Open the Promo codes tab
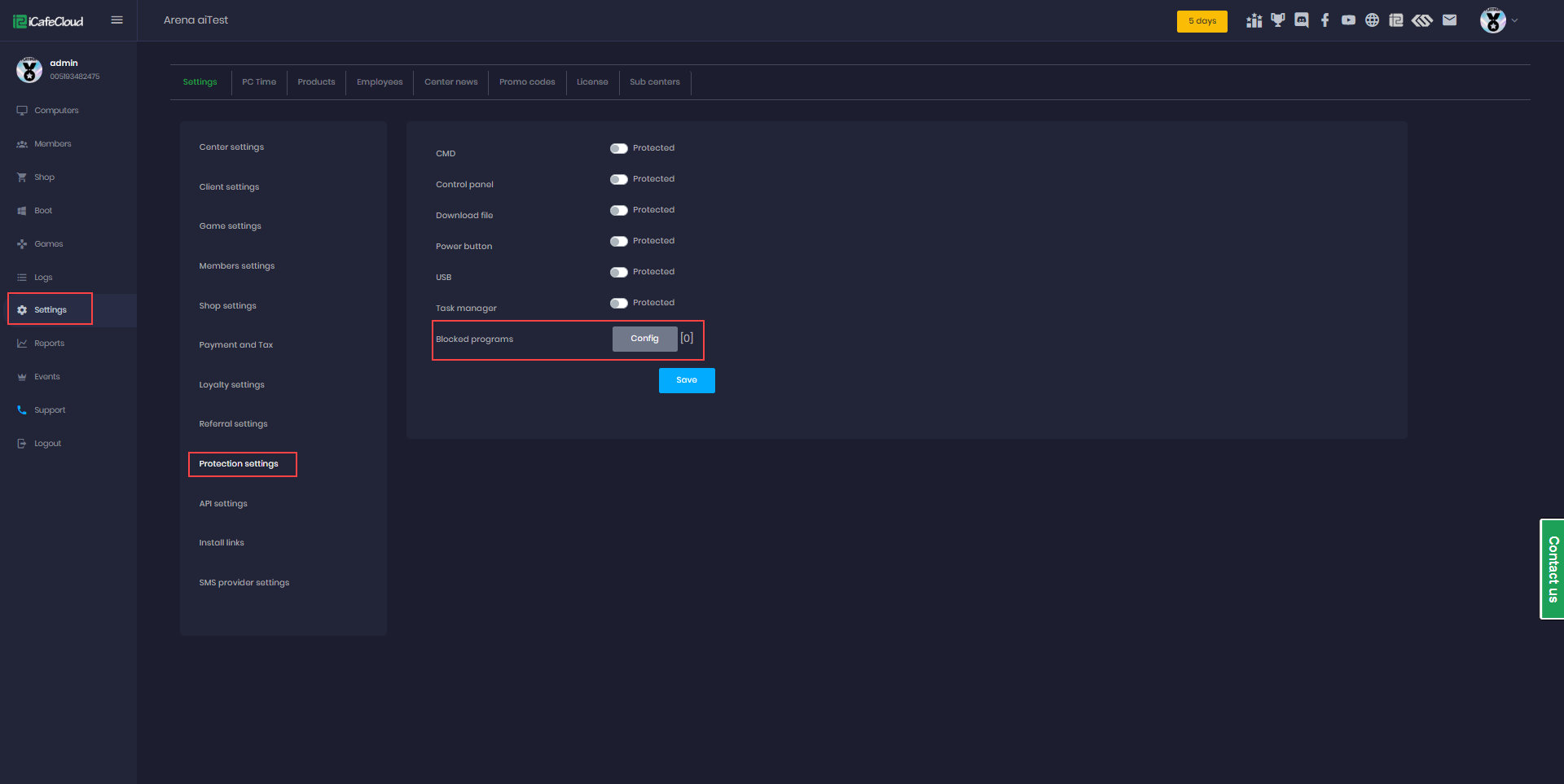 coord(527,82)
